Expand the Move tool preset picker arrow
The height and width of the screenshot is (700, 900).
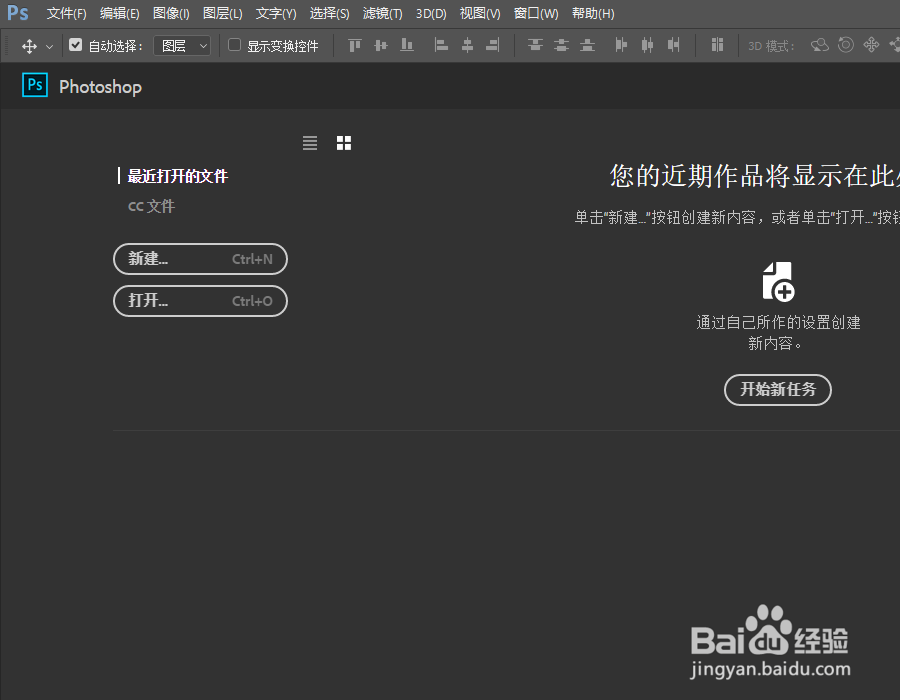coord(49,46)
